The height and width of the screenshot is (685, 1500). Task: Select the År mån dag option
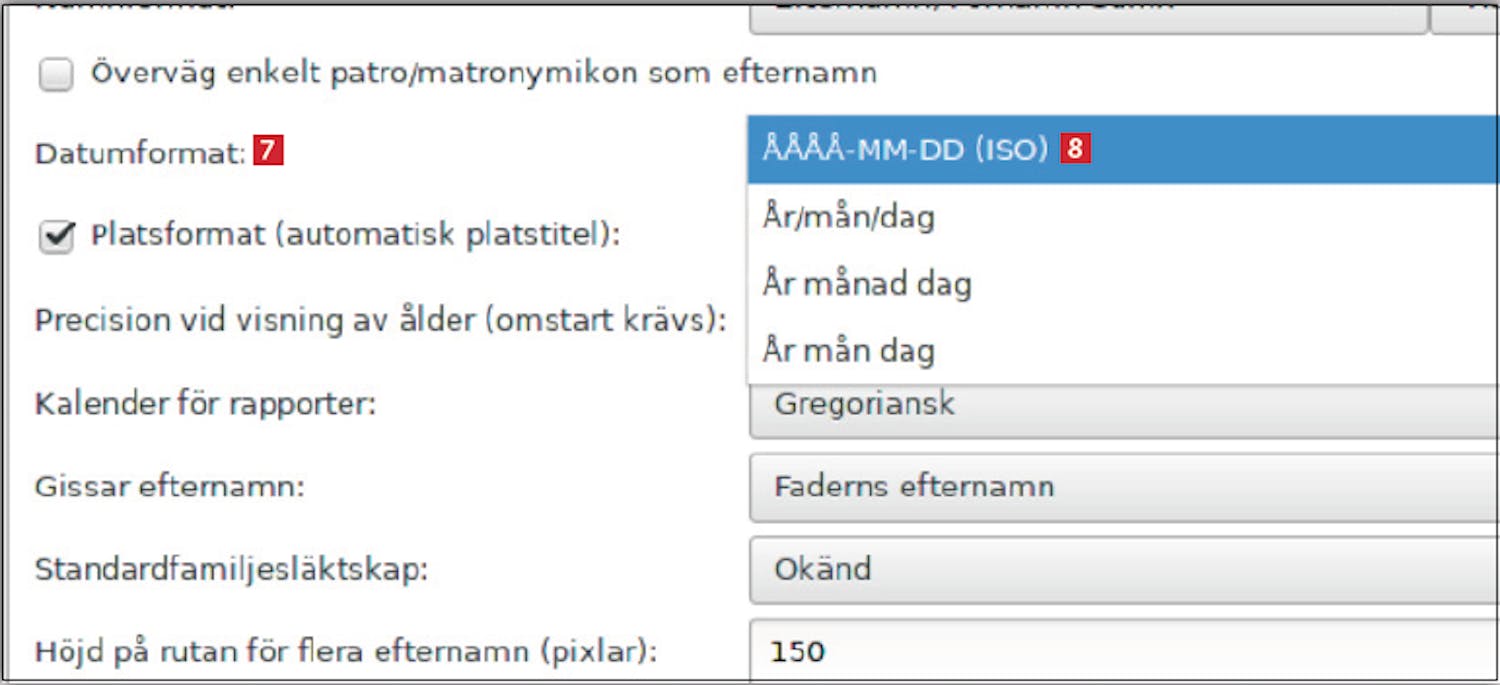tap(848, 351)
